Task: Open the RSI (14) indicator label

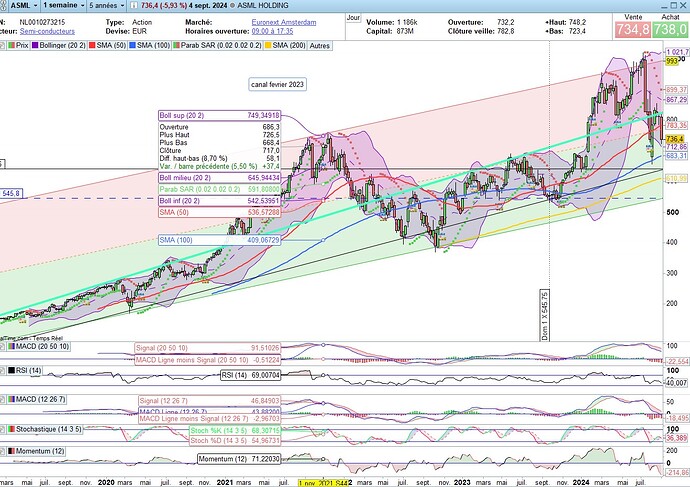Action: 28,370
